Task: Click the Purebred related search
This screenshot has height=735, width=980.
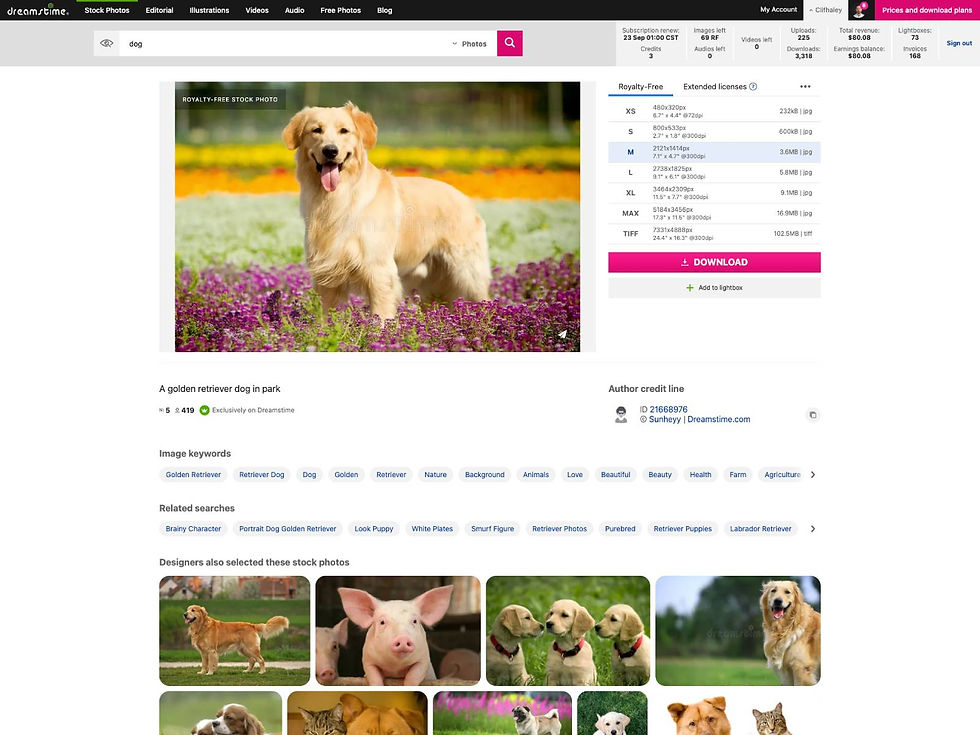Action: tap(620, 529)
